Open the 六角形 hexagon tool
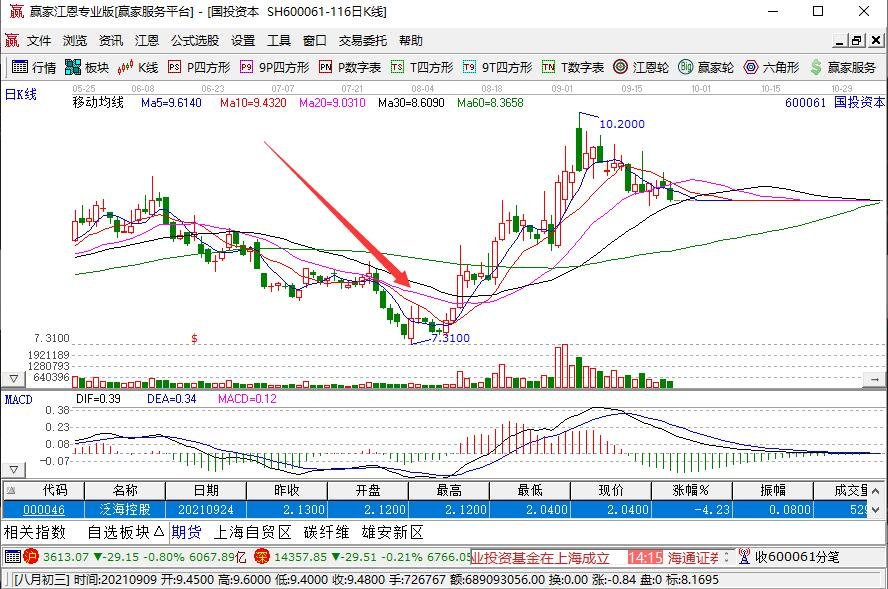Viewport: 888px width, 589px height. 771,67
